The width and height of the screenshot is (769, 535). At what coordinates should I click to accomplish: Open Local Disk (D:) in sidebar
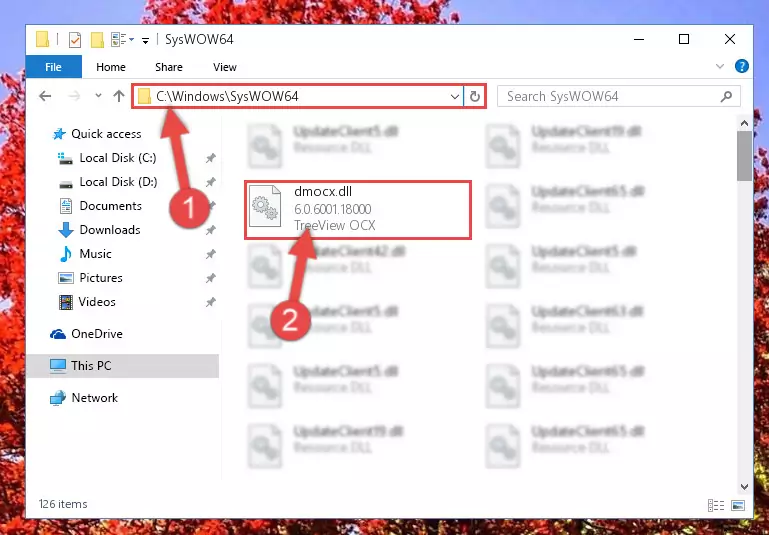coord(107,182)
